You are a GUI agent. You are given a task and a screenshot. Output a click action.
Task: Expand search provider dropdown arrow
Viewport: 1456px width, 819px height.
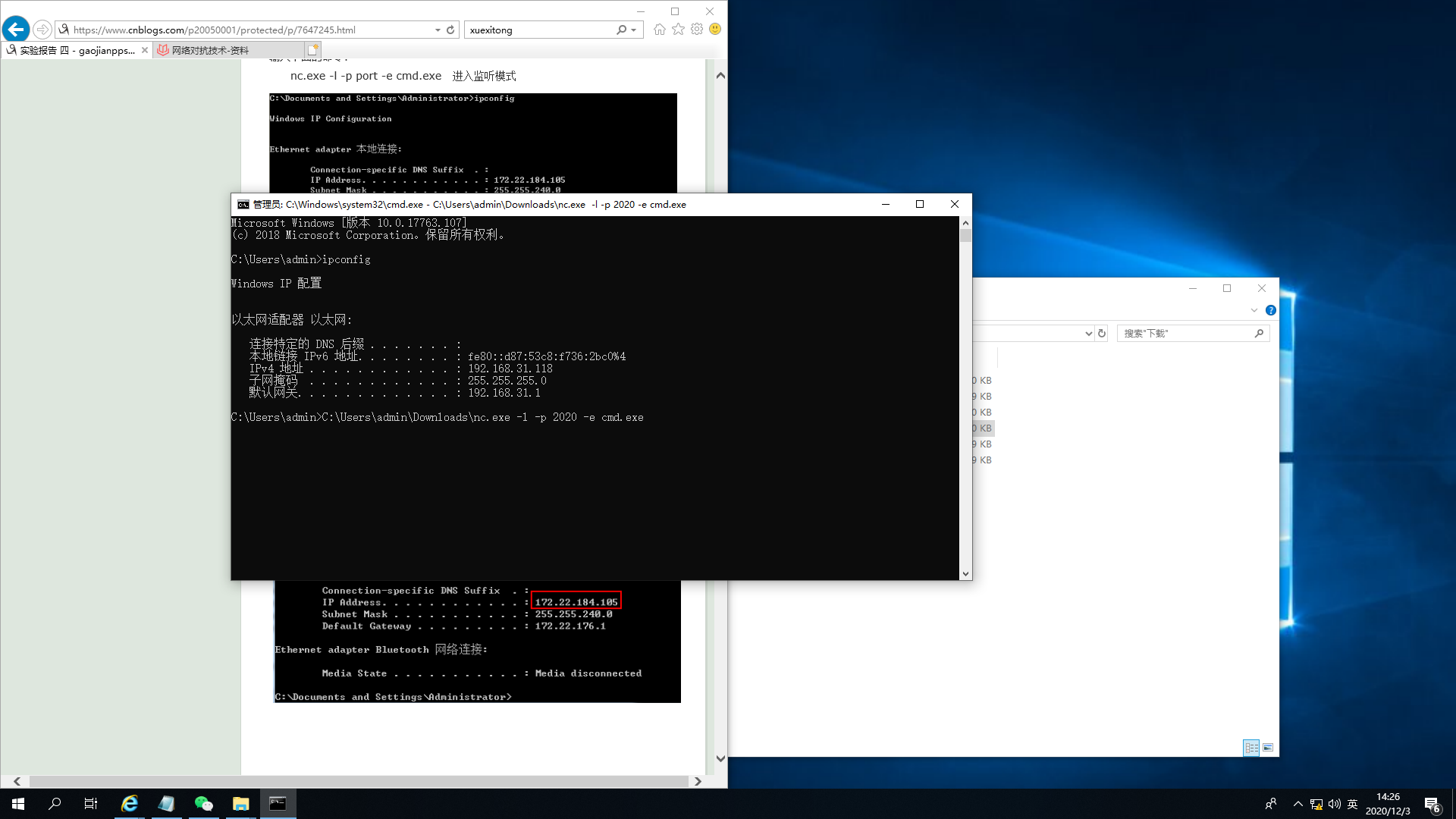(634, 30)
